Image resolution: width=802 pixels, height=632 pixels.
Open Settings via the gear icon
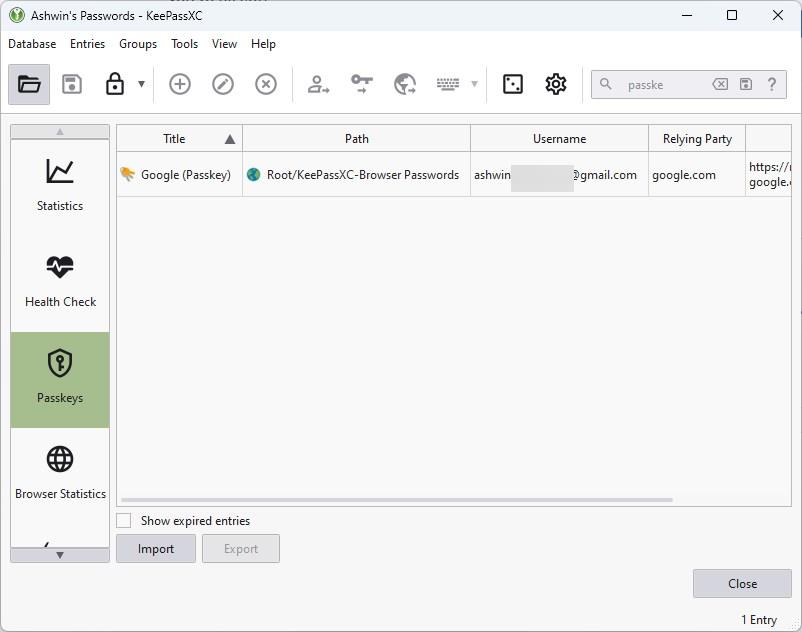point(556,85)
